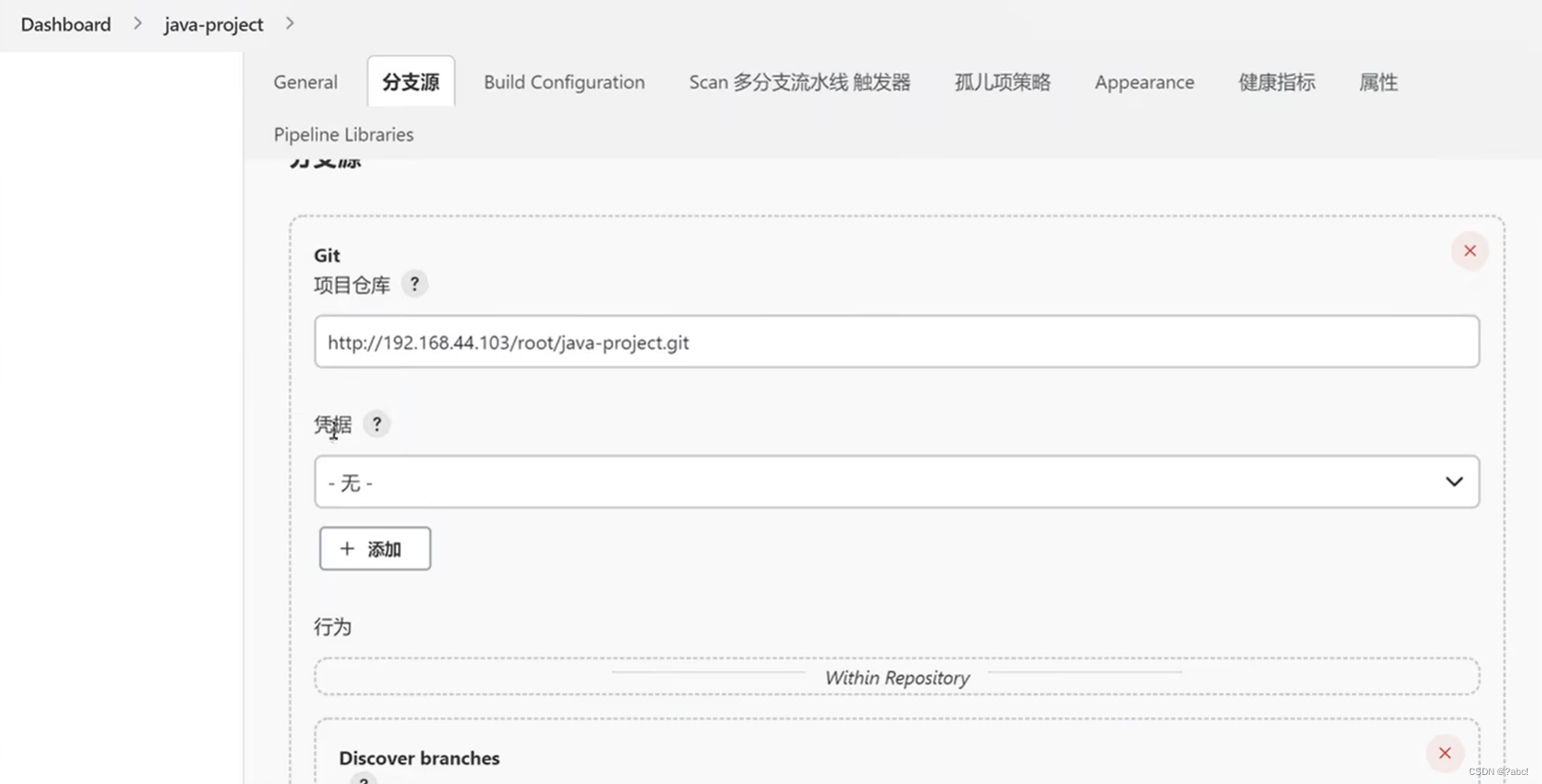The height and width of the screenshot is (784, 1542).
Task: Open help for 凭据 field
Action: pyautogui.click(x=377, y=424)
